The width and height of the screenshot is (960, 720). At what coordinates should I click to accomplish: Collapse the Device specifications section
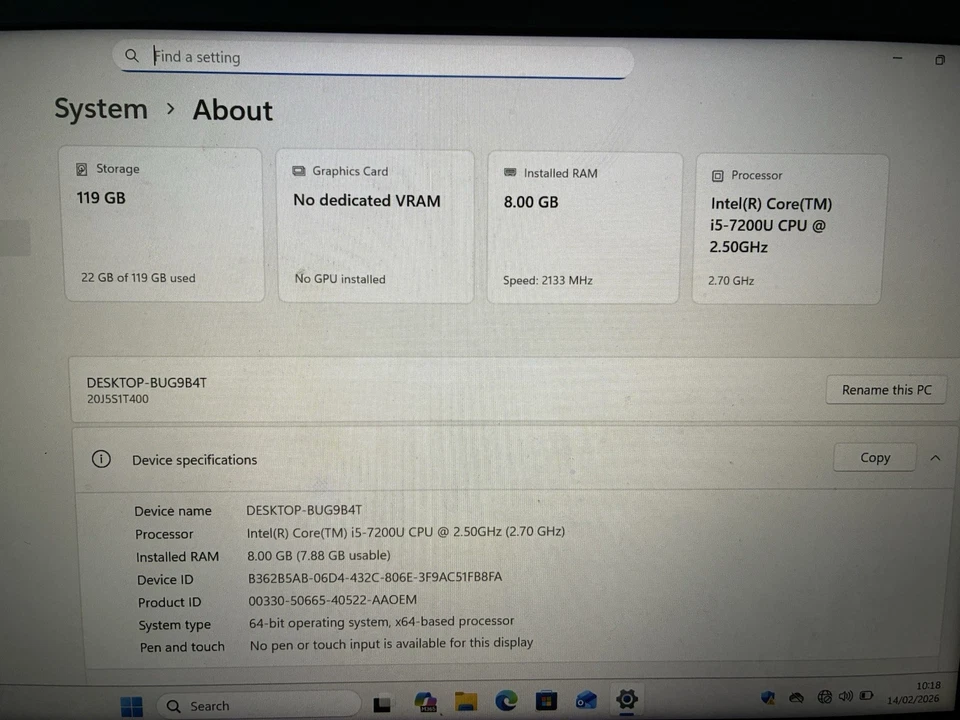[x=936, y=458]
